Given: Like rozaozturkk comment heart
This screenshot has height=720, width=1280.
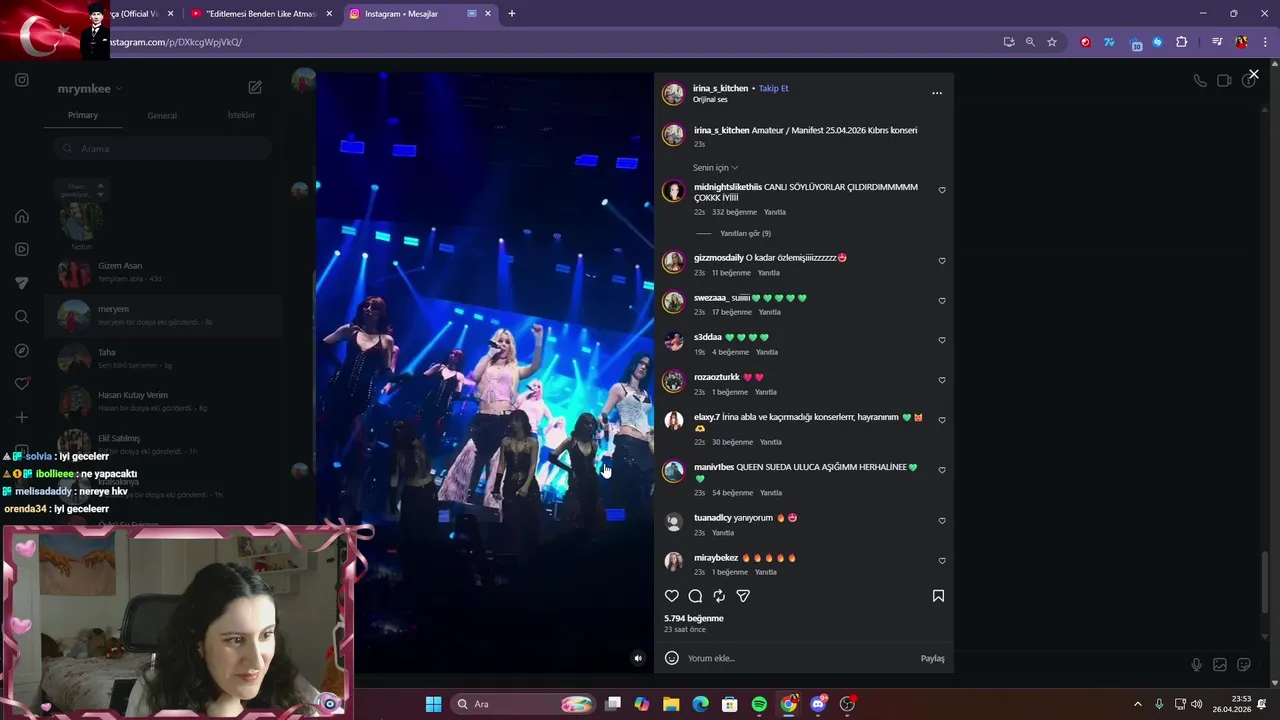Looking at the screenshot, I should [942, 380].
